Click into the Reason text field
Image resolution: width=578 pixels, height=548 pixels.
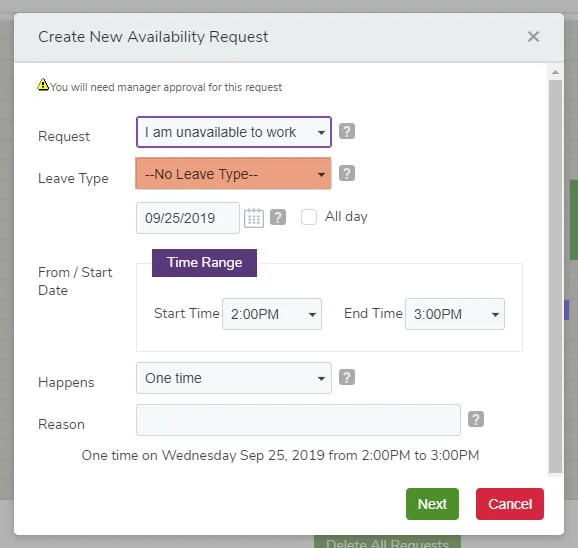[298, 420]
